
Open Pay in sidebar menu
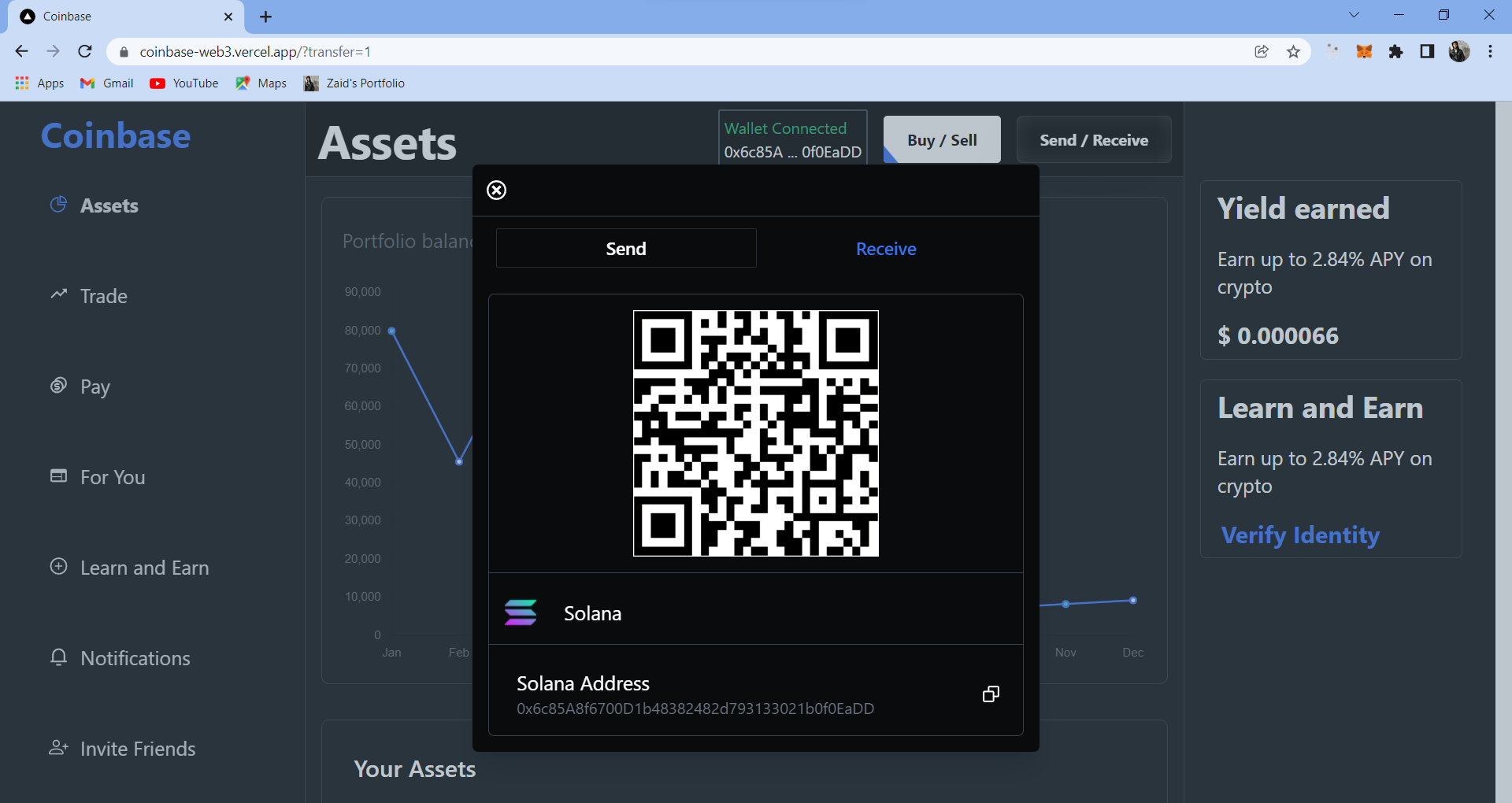[95, 387]
